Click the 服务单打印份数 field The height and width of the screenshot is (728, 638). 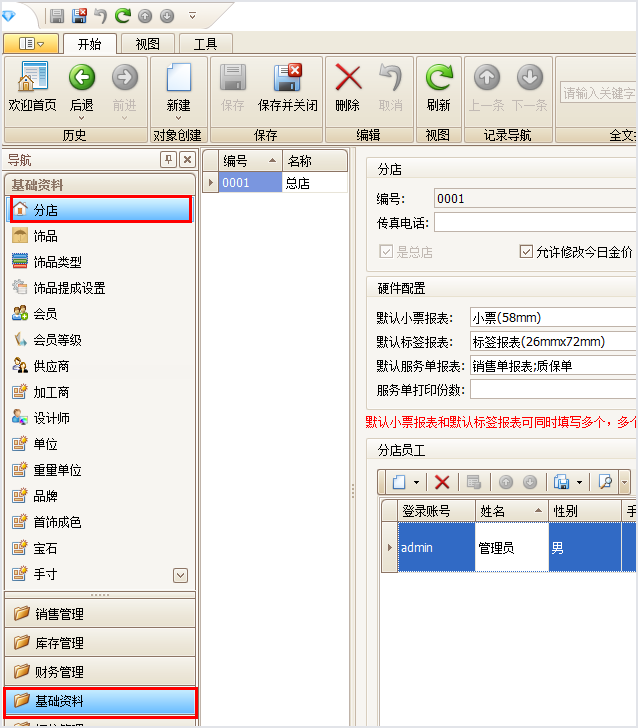(553, 390)
